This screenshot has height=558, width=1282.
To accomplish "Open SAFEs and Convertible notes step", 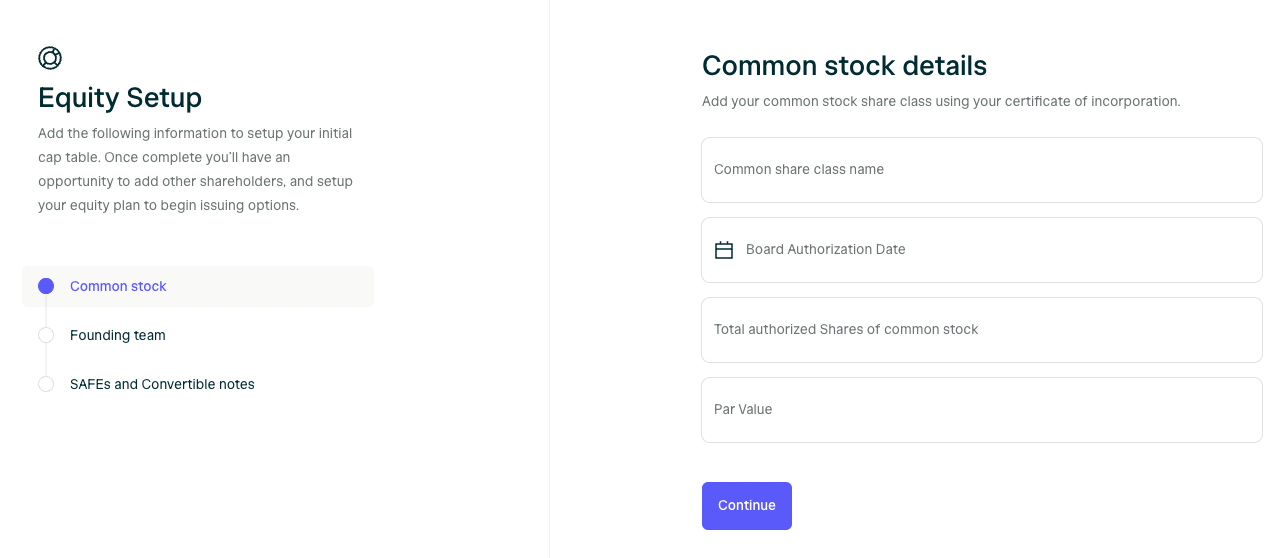I will (x=162, y=384).
